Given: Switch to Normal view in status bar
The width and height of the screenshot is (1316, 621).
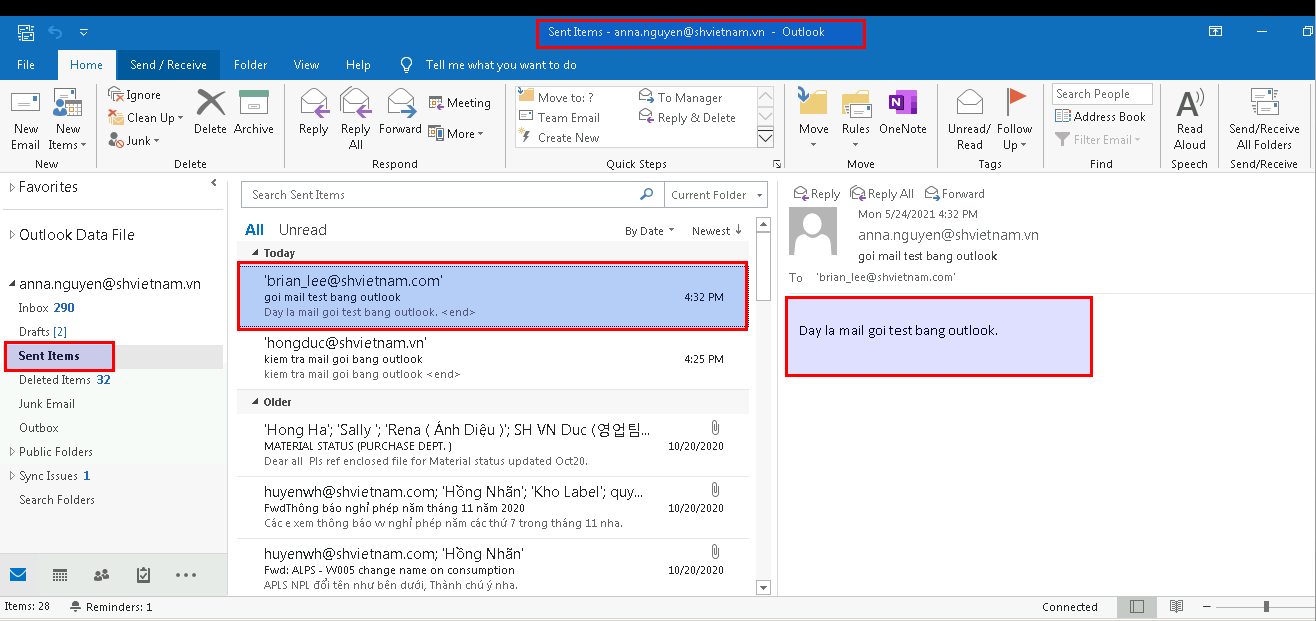Looking at the screenshot, I should point(1137,606).
